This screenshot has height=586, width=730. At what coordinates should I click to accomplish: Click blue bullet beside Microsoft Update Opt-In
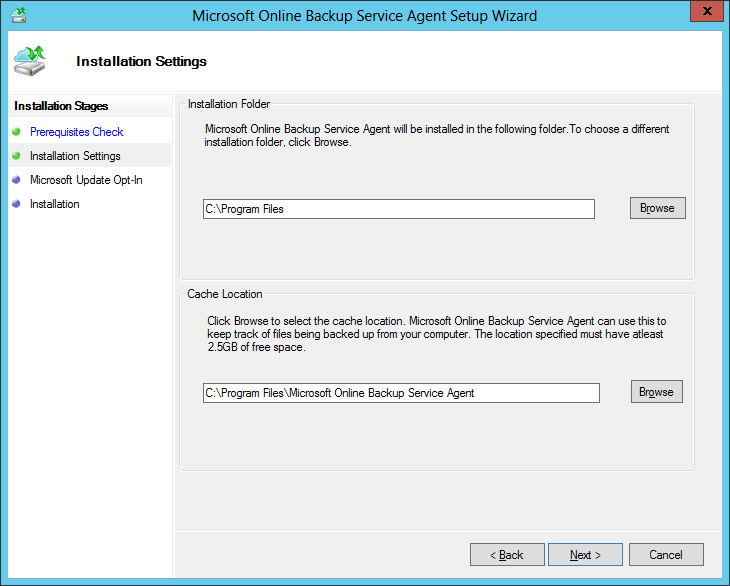click(16, 180)
